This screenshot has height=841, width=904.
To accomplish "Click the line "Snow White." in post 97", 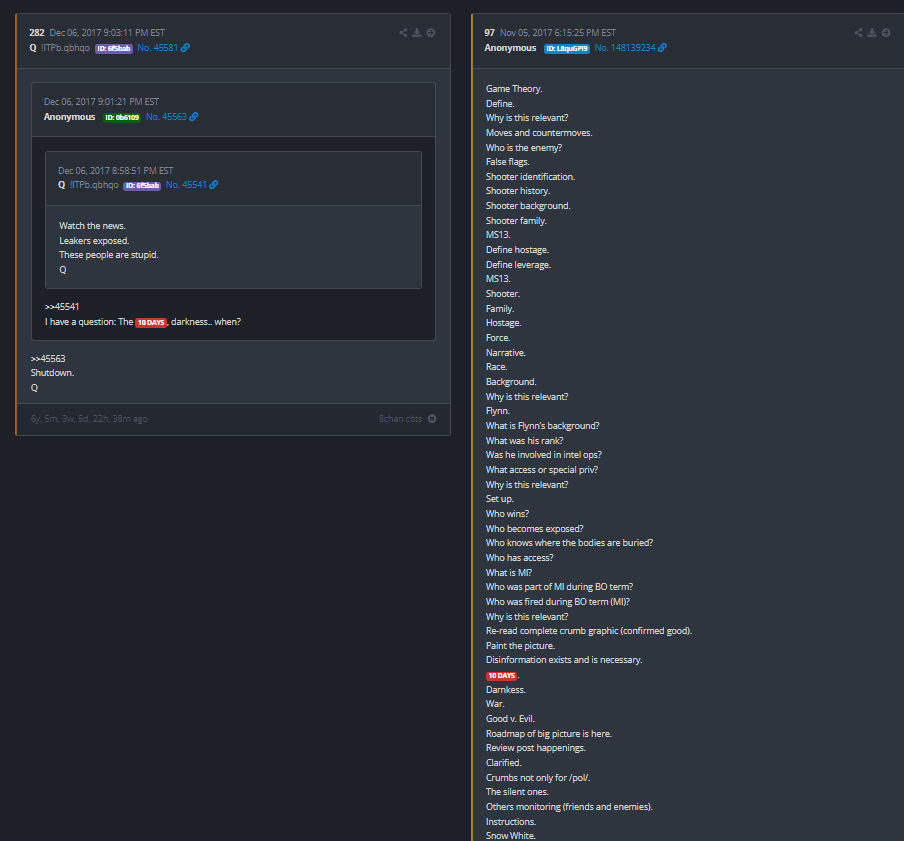I will pyautogui.click(x=511, y=836).
